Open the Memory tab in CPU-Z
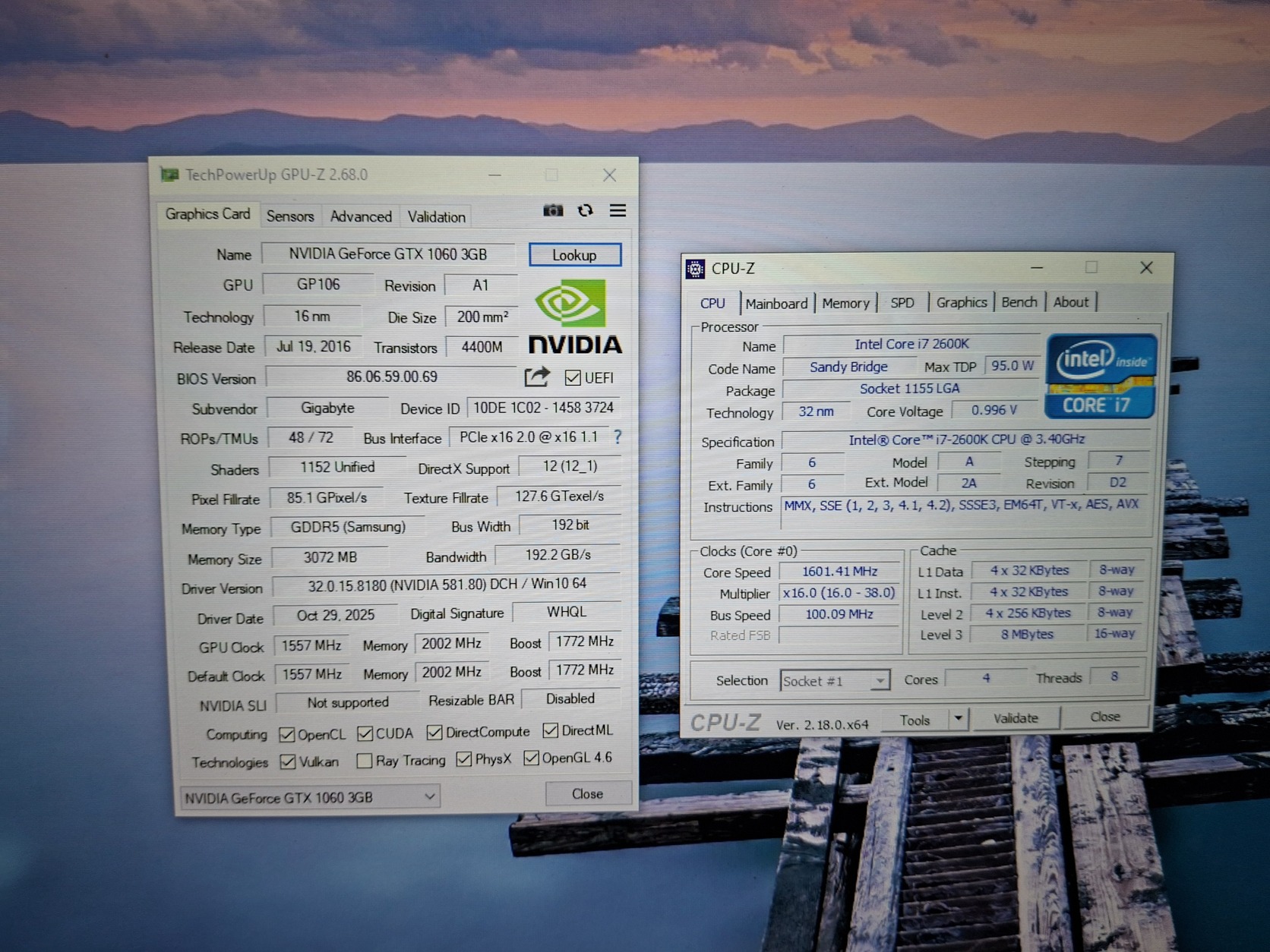This screenshot has height=952, width=1270. pyautogui.click(x=845, y=304)
